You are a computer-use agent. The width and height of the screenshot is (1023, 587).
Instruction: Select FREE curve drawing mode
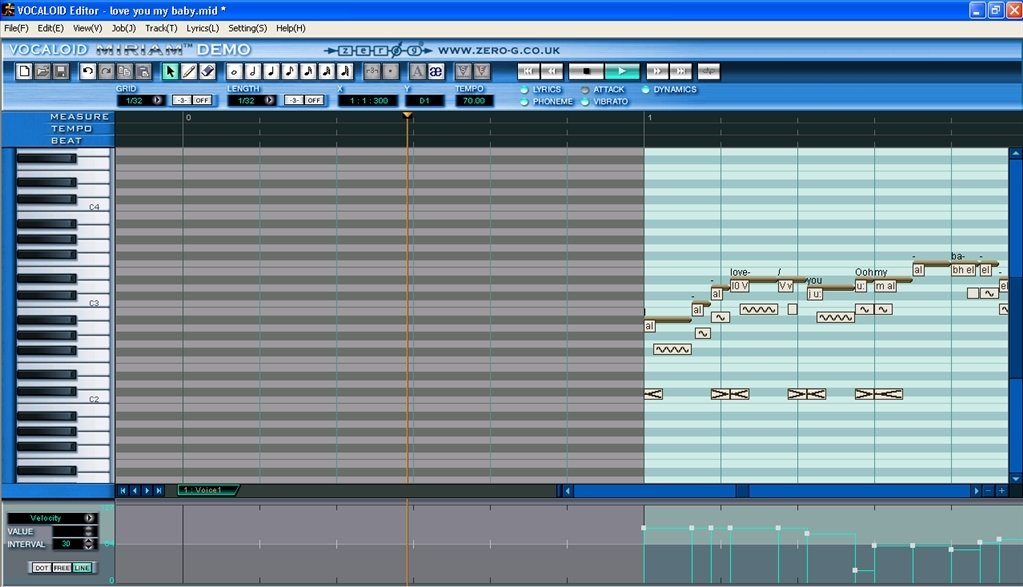click(61, 568)
